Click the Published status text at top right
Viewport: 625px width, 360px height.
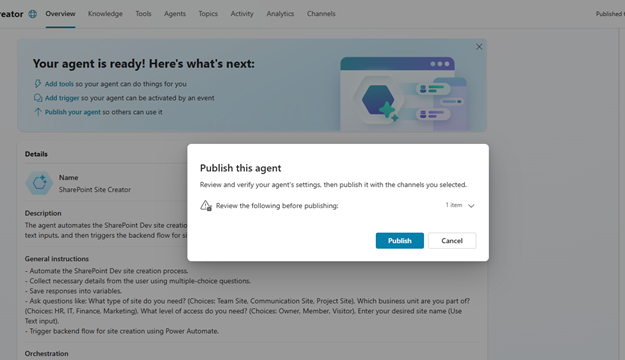[x=610, y=14]
